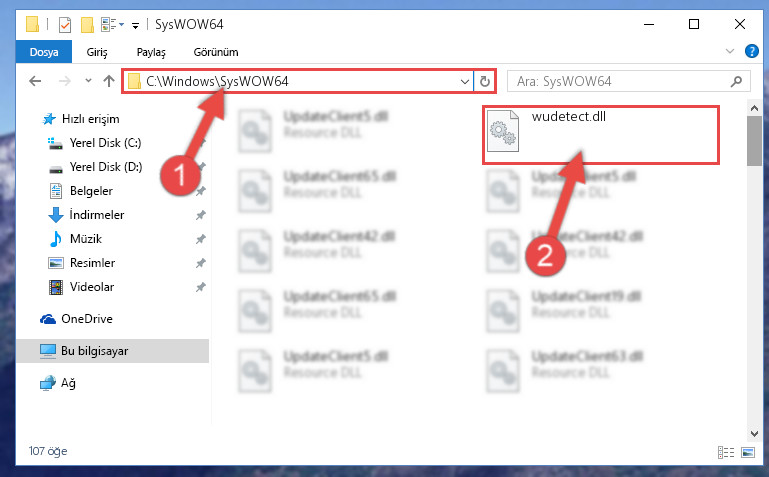Image resolution: width=769 pixels, height=477 pixels.
Task: Open recent locations dropdown arrow
Action: [88, 80]
